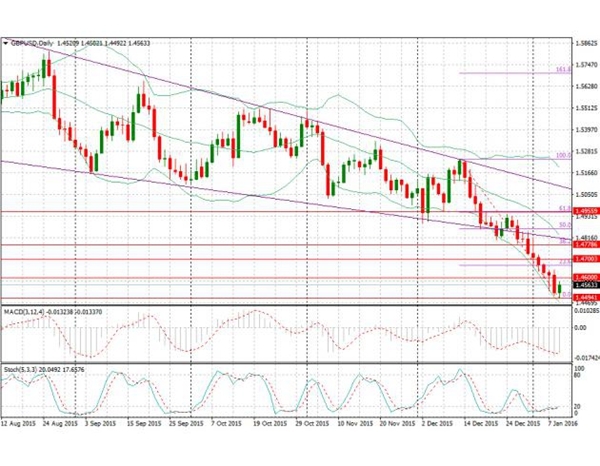
Task: Click the 1.53970 price on the scale
Action: [x=584, y=130]
